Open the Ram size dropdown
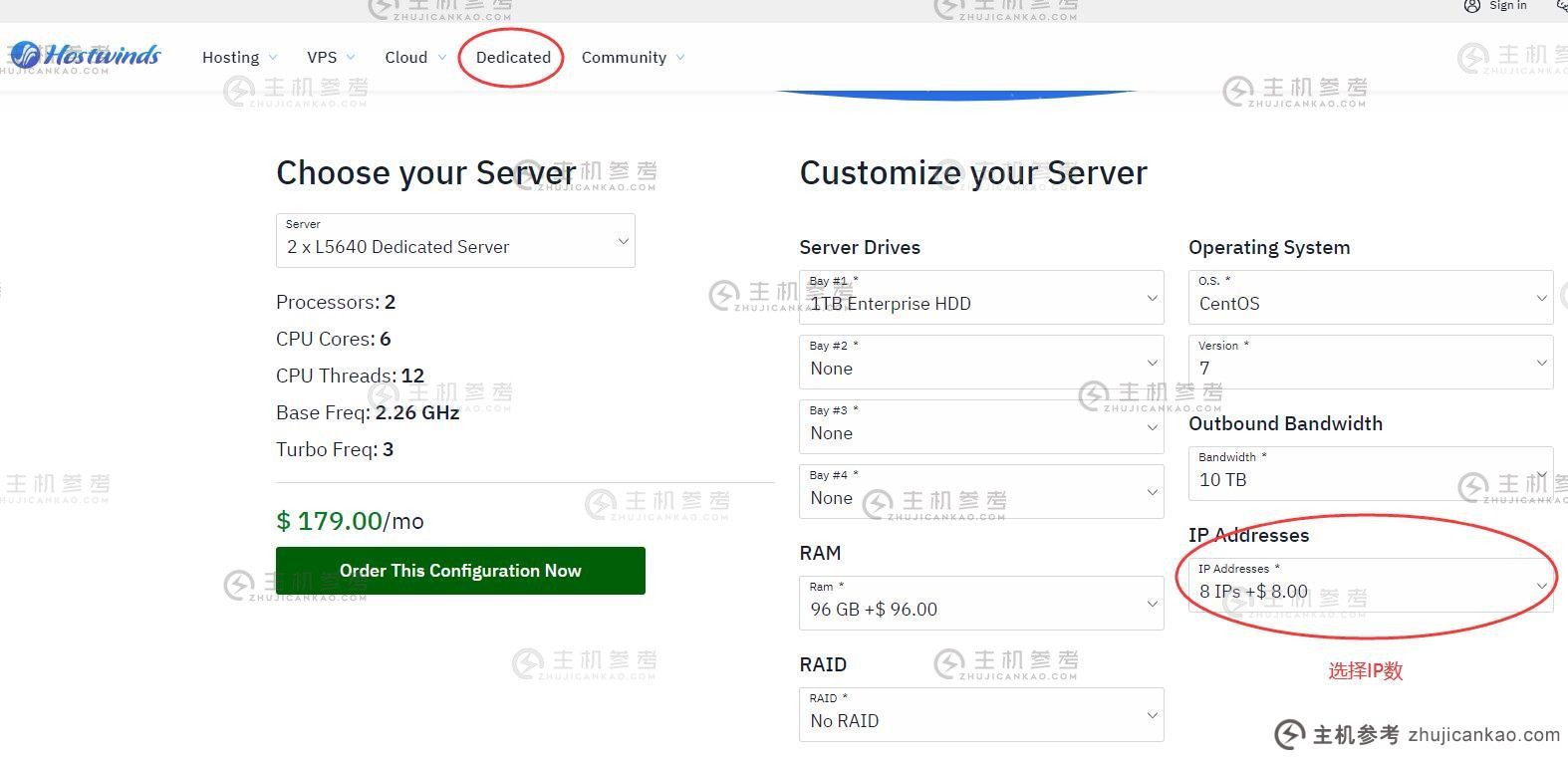Viewport: 1568px width, 759px height. pyautogui.click(x=981, y=603)
